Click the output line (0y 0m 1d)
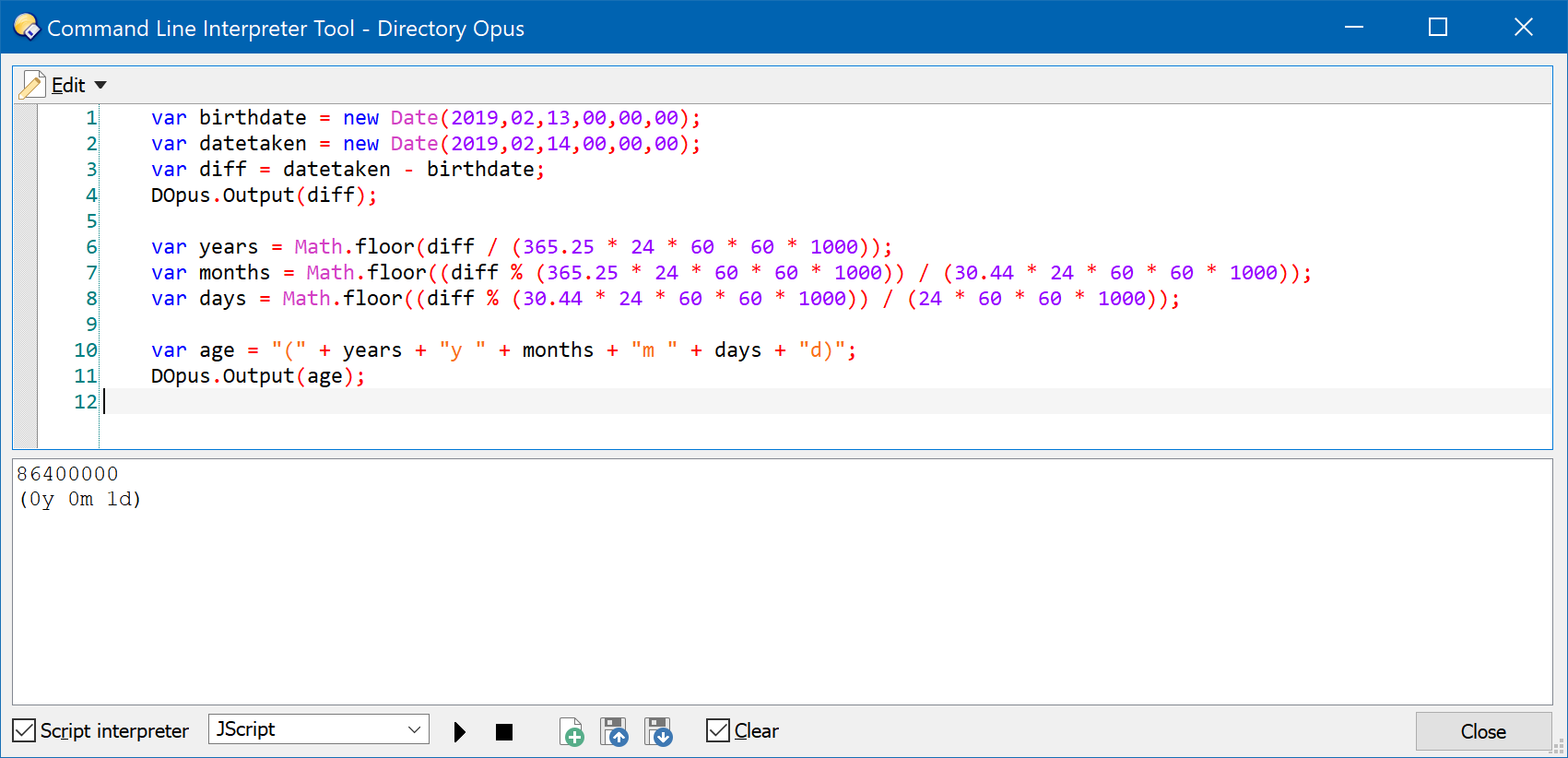Screen dimensions: 1568x758 pos(79,499)
